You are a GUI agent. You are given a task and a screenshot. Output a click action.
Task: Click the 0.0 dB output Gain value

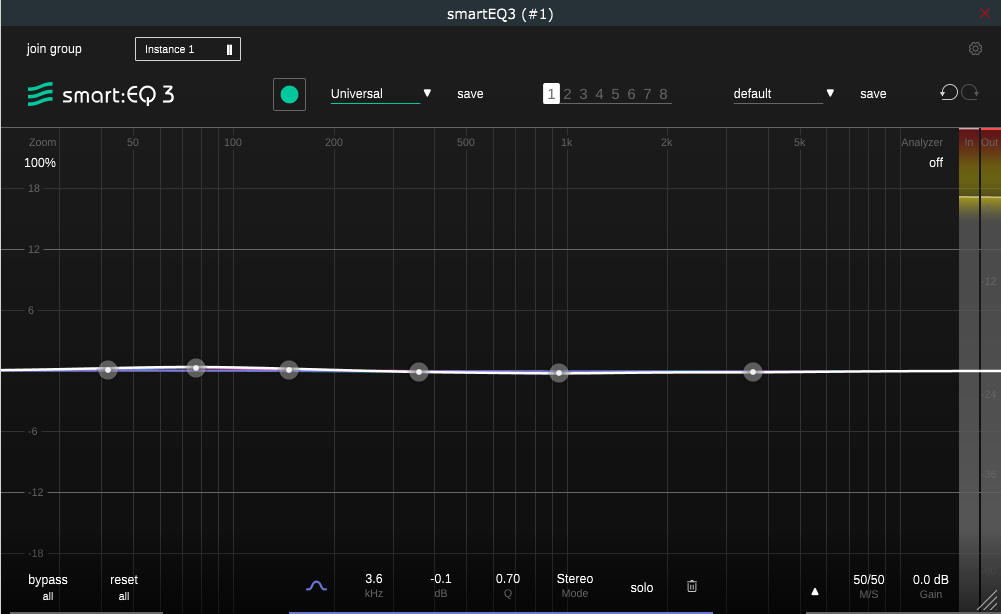(x=930, y=580)
